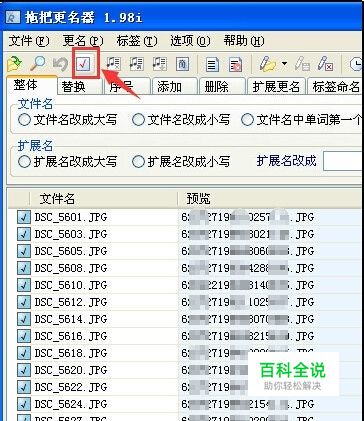
Task: Switch to the 标签命名 tab
Action: point(335,87)
